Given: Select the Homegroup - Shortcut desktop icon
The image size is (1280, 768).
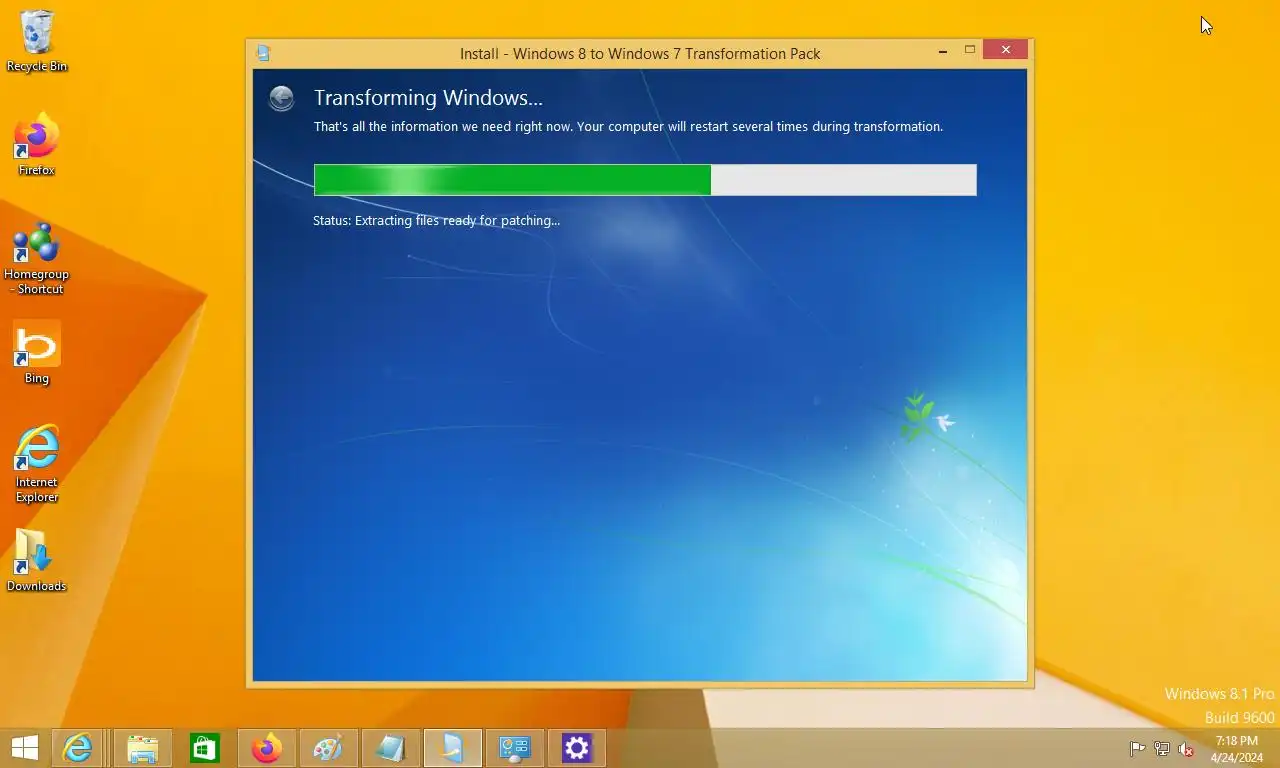Looking at the screenshot, I should [37, 258].
